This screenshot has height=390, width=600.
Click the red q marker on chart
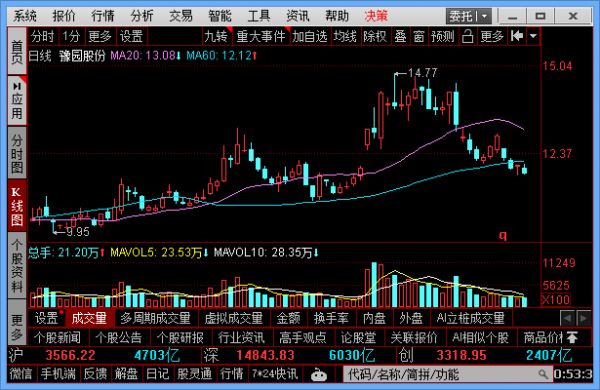(x=503, y=235)
